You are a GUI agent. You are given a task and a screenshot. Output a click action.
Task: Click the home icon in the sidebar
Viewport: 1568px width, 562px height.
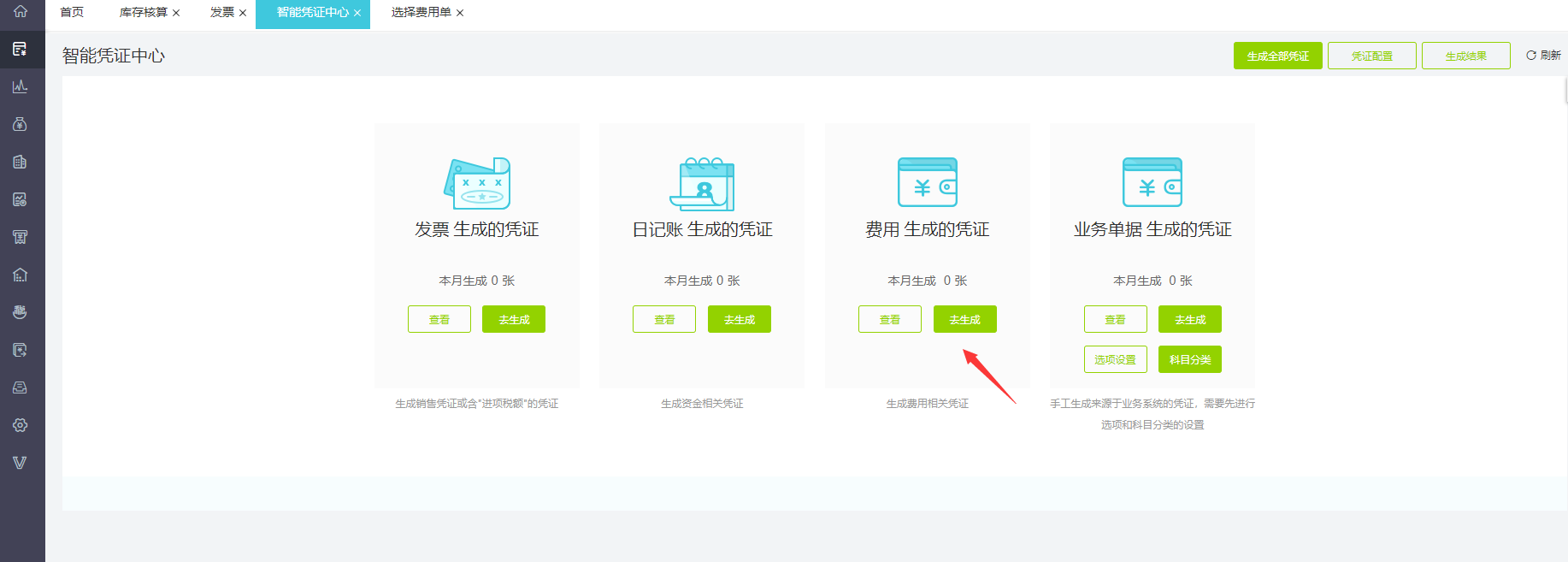(21, 12)
